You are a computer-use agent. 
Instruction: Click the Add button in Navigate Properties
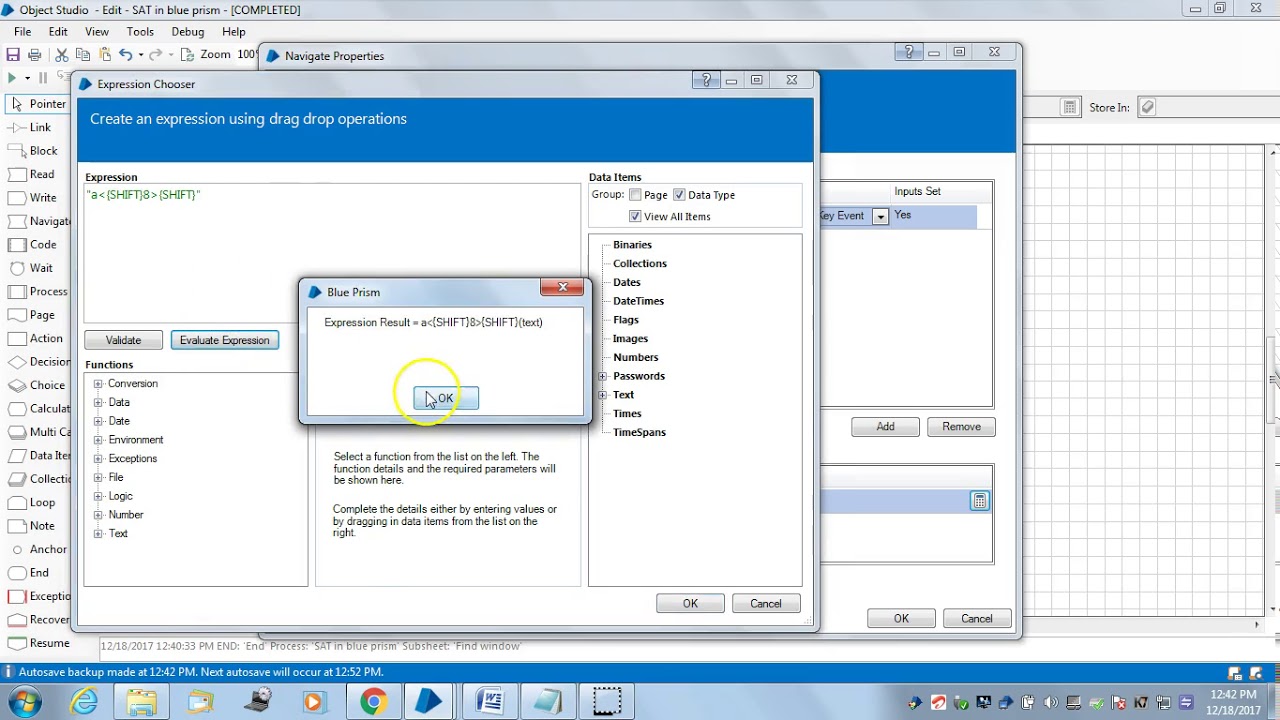click(x=886, y=426)
